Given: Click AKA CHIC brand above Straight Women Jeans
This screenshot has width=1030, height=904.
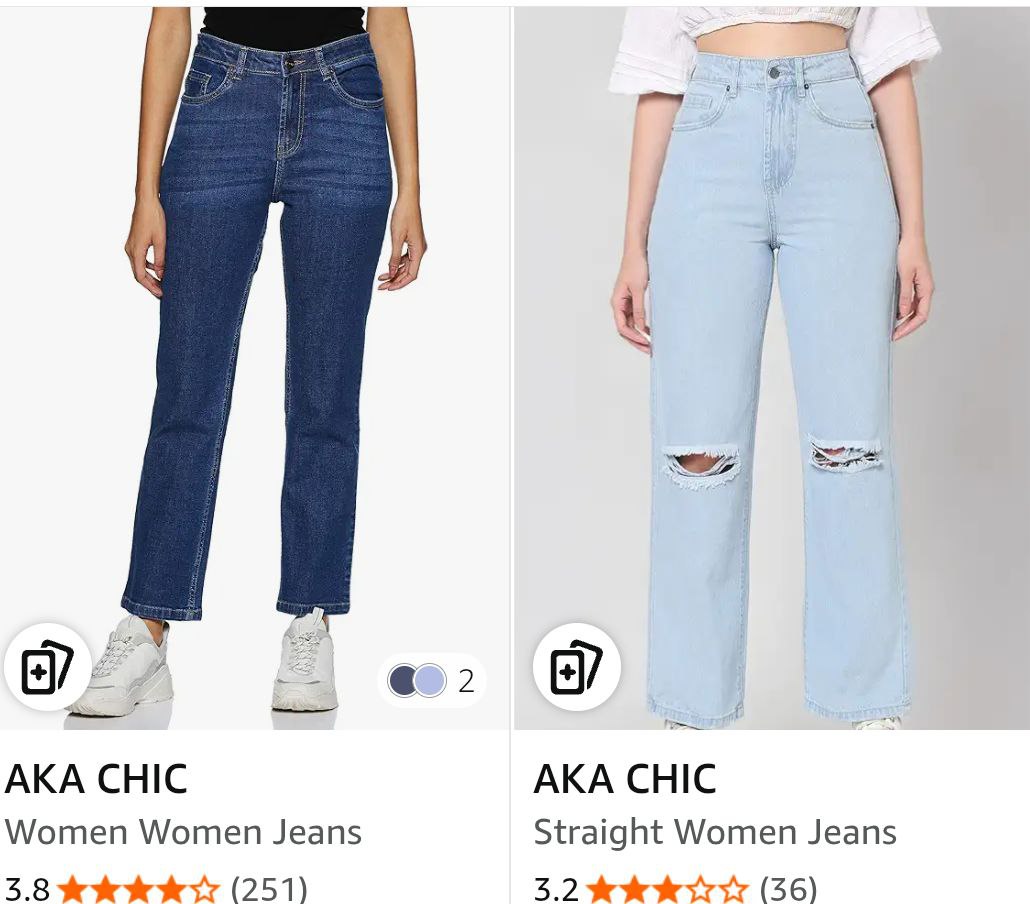Looking at the screenshot, I should [625, 779].
